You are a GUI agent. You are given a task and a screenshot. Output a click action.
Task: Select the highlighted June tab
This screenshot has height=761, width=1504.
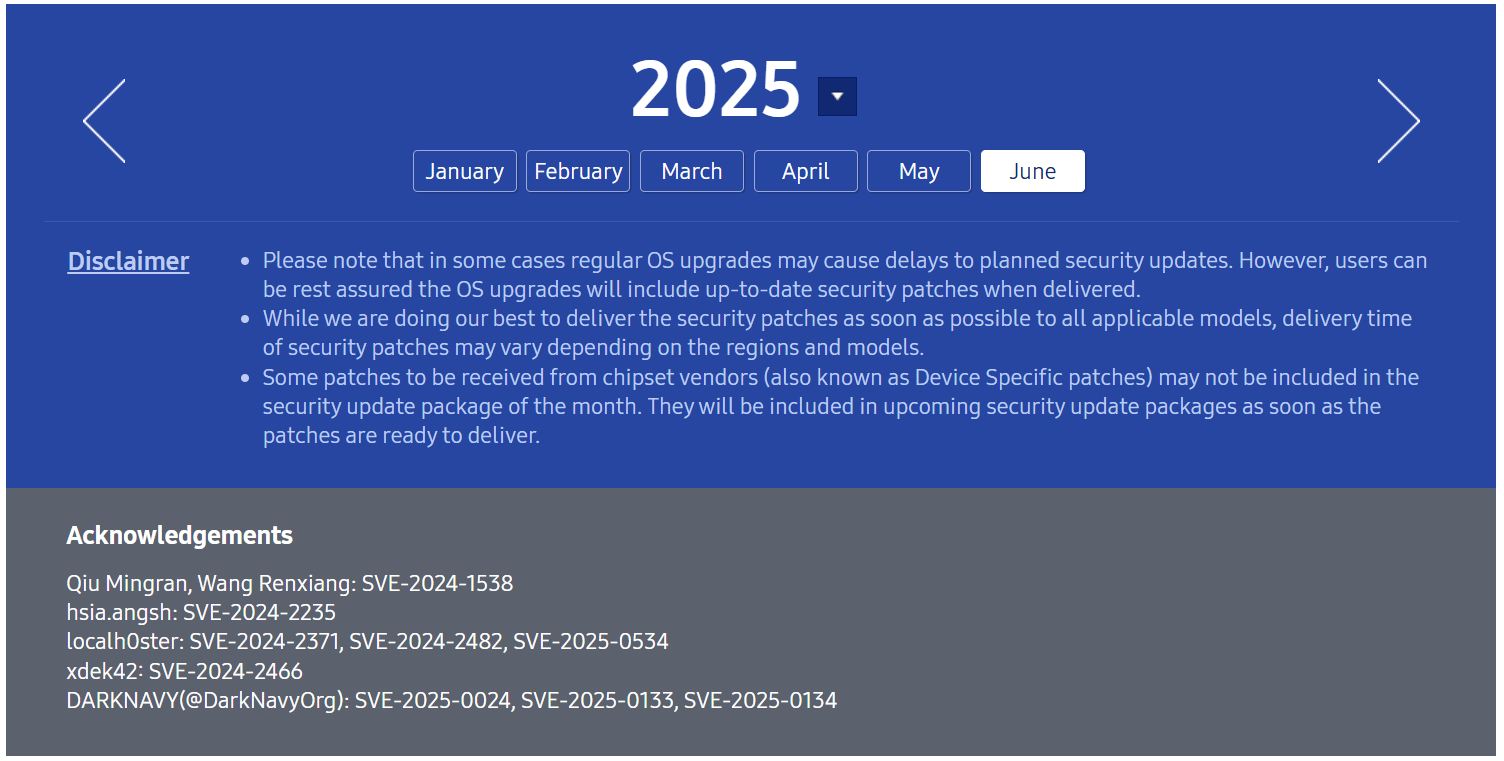[x=1033, y=171]
